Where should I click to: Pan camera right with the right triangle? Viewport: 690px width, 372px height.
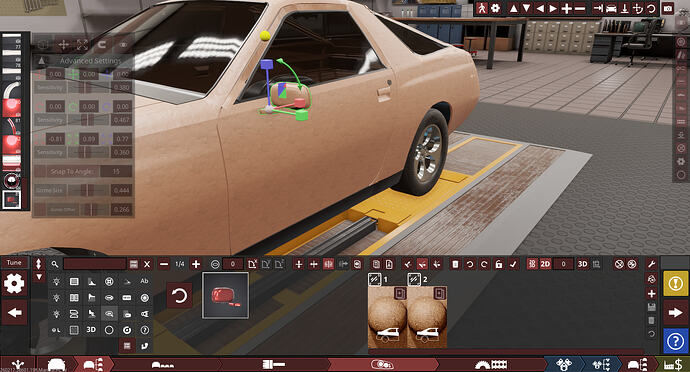click(553, 8)
